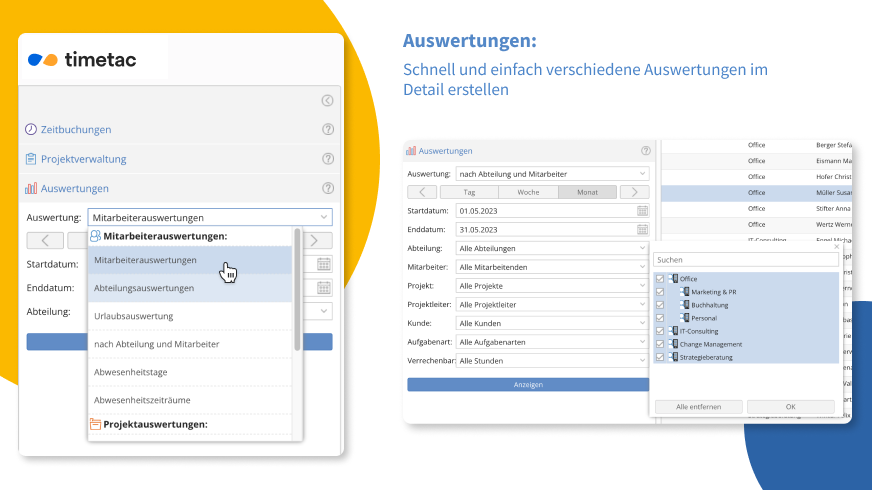Viewport: 872px width, 490px height.
Task: Click the Mitarbeiterauswertungen group people icon
Action: point(96,236)
